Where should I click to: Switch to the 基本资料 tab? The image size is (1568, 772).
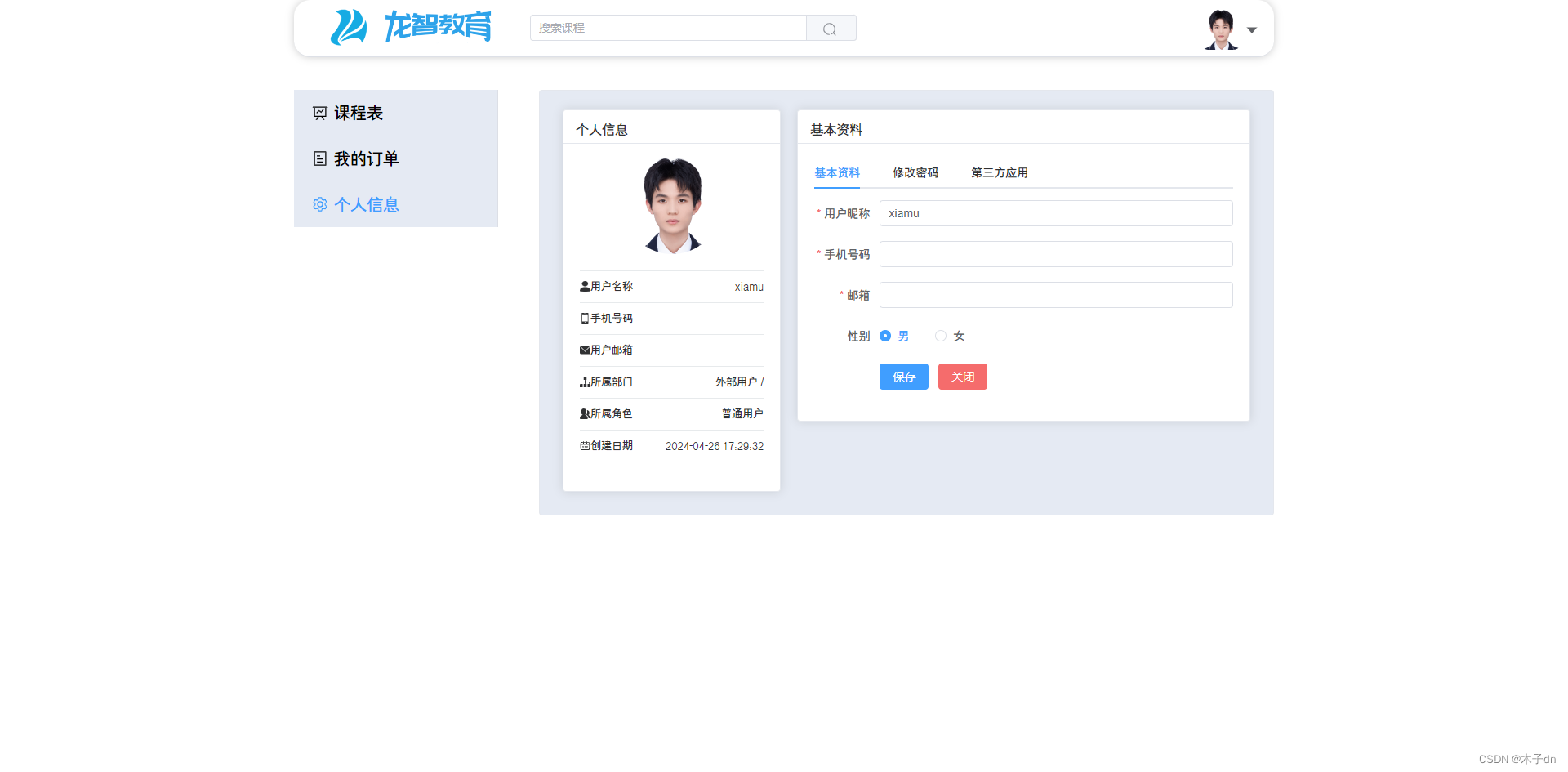(x=837, y=172)
